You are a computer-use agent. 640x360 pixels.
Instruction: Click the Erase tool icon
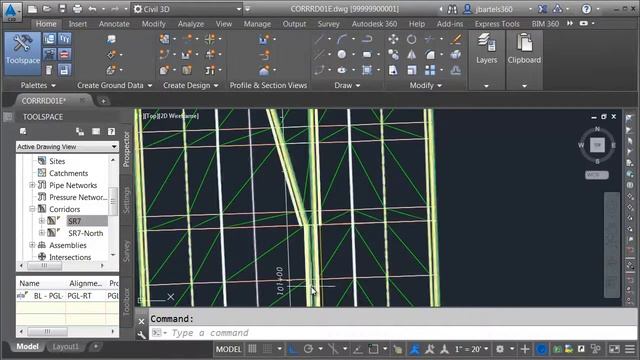tap(456, 39)
